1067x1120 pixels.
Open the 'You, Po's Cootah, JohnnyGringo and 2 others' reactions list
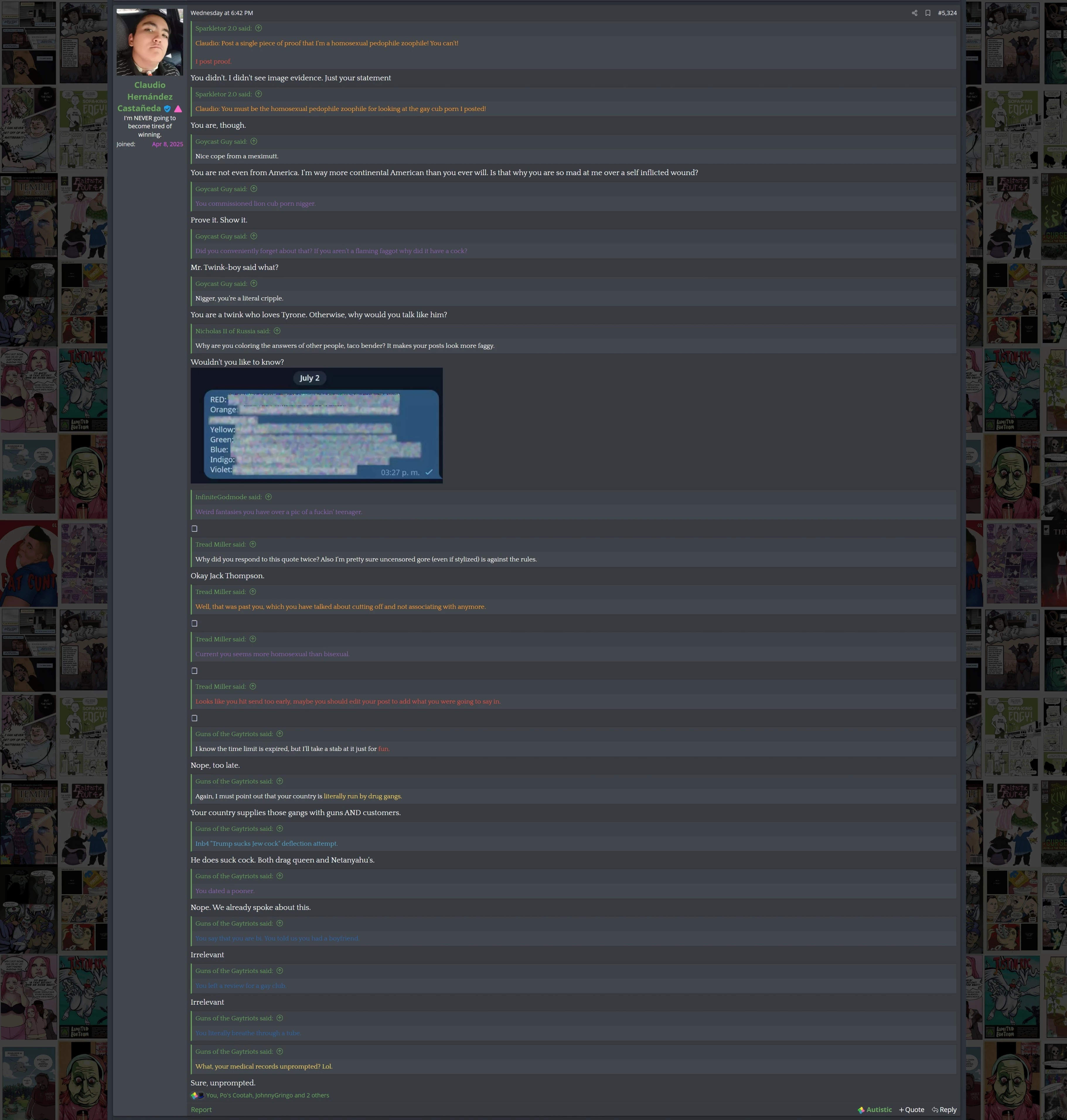coord(267,1095)
